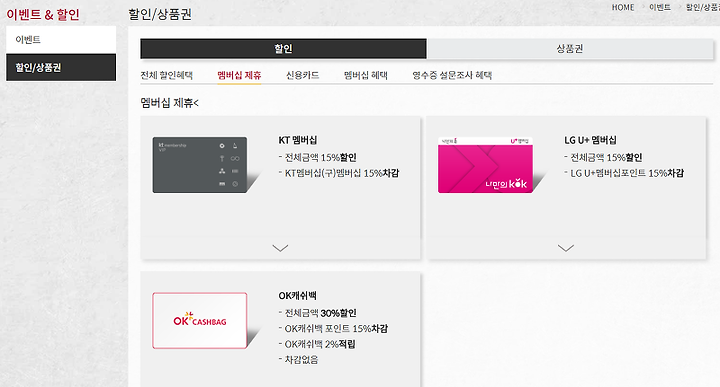Image resolution: width=720 pixels, height=387 pixels.
Task: Click the OK캐쉬백 title text
Action: pyautogui.click(x=298, y=296)
